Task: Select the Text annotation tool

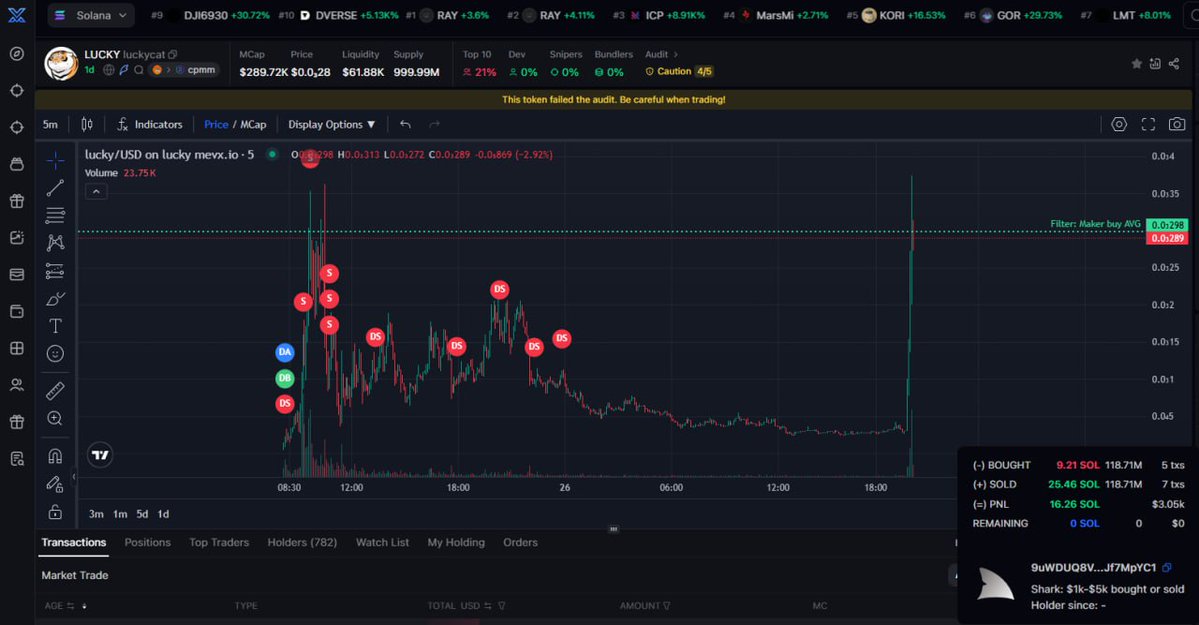Action: (x=55, y=326)
